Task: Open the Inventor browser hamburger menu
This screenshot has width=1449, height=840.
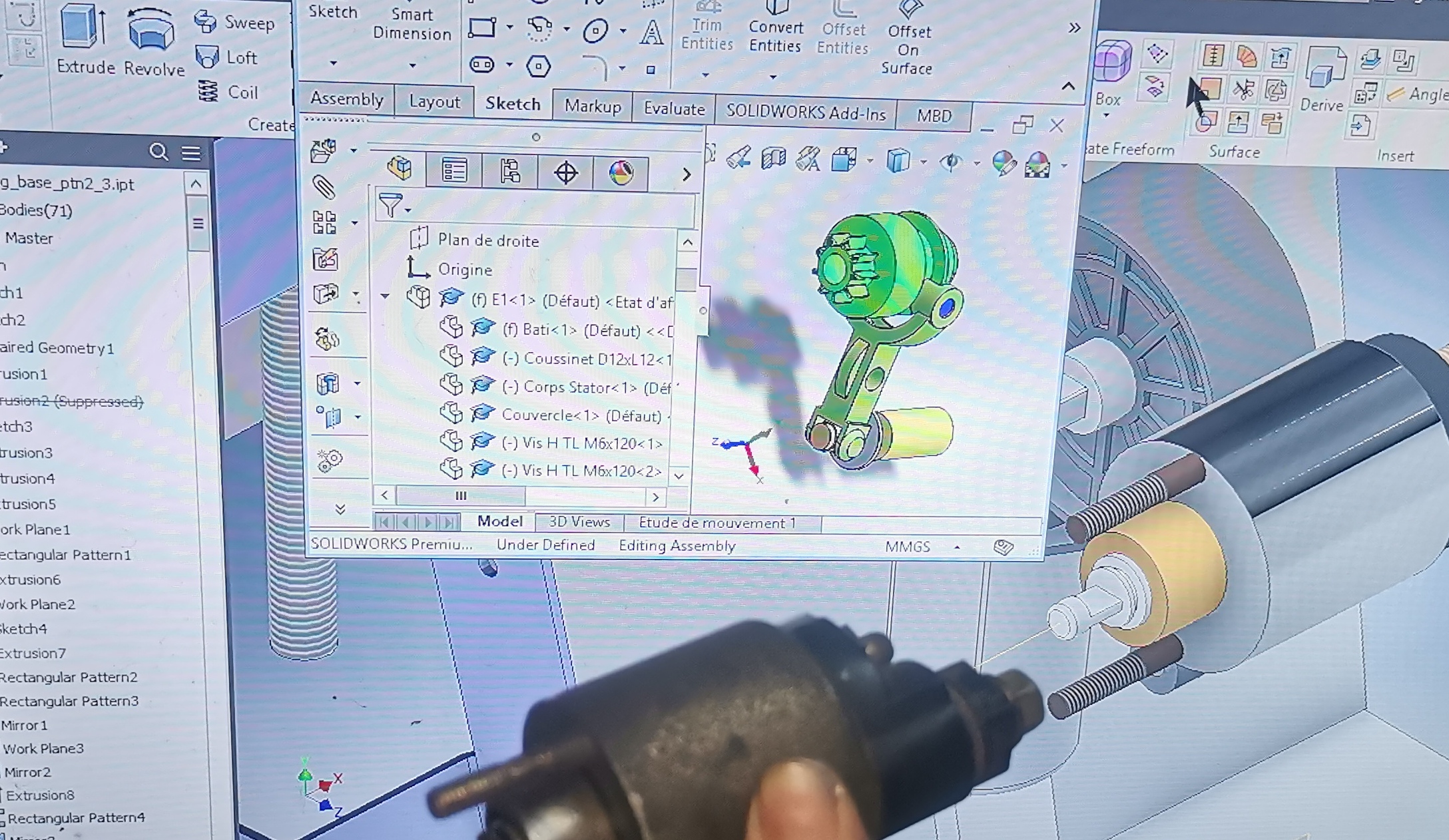Action: click(191, 154)
